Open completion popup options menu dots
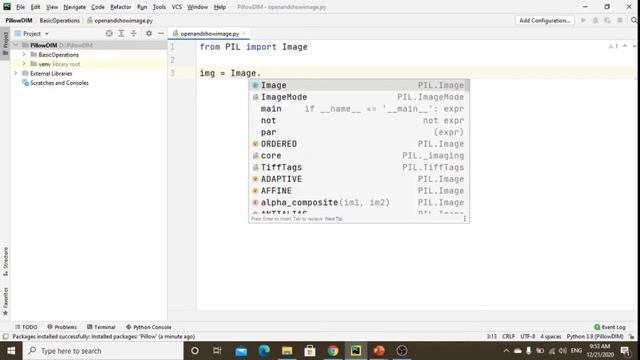Image resolution: width=640 pixels, height=360 pixels. tap(464, 219)
